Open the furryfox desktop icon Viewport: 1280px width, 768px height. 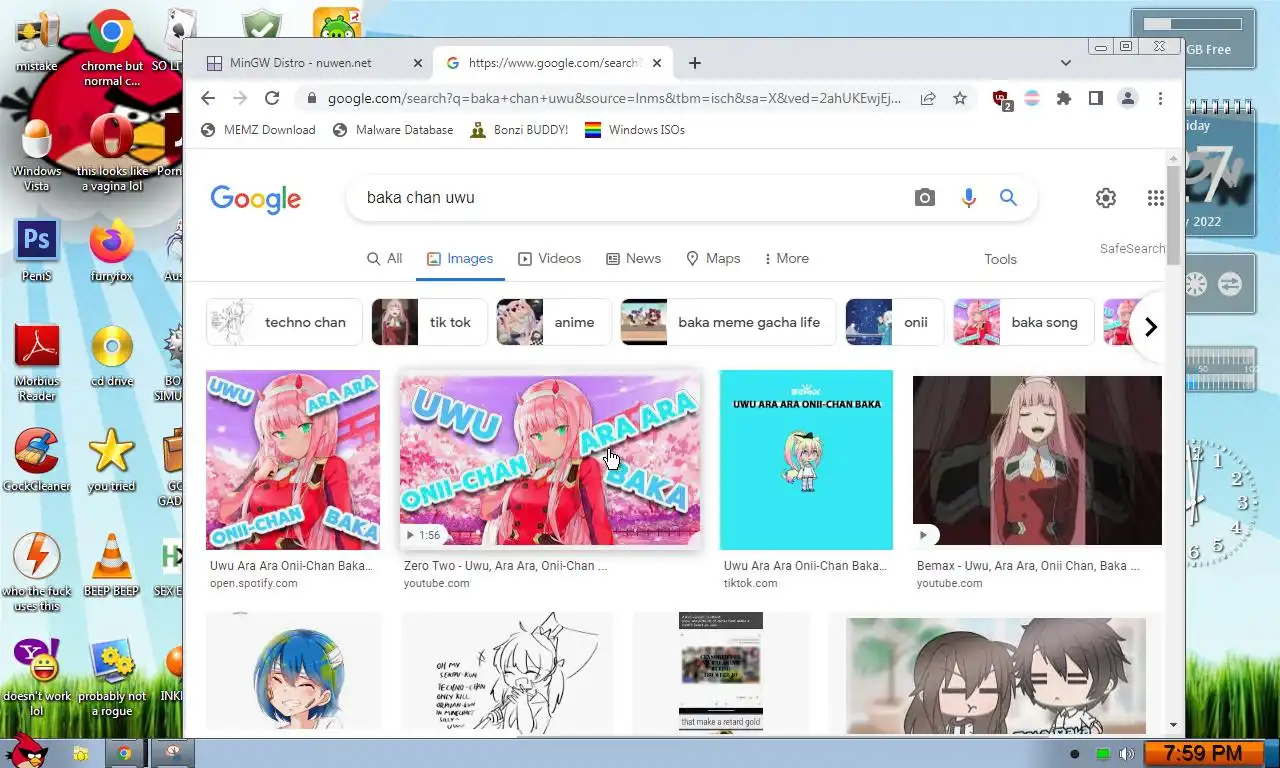(111, 252)
